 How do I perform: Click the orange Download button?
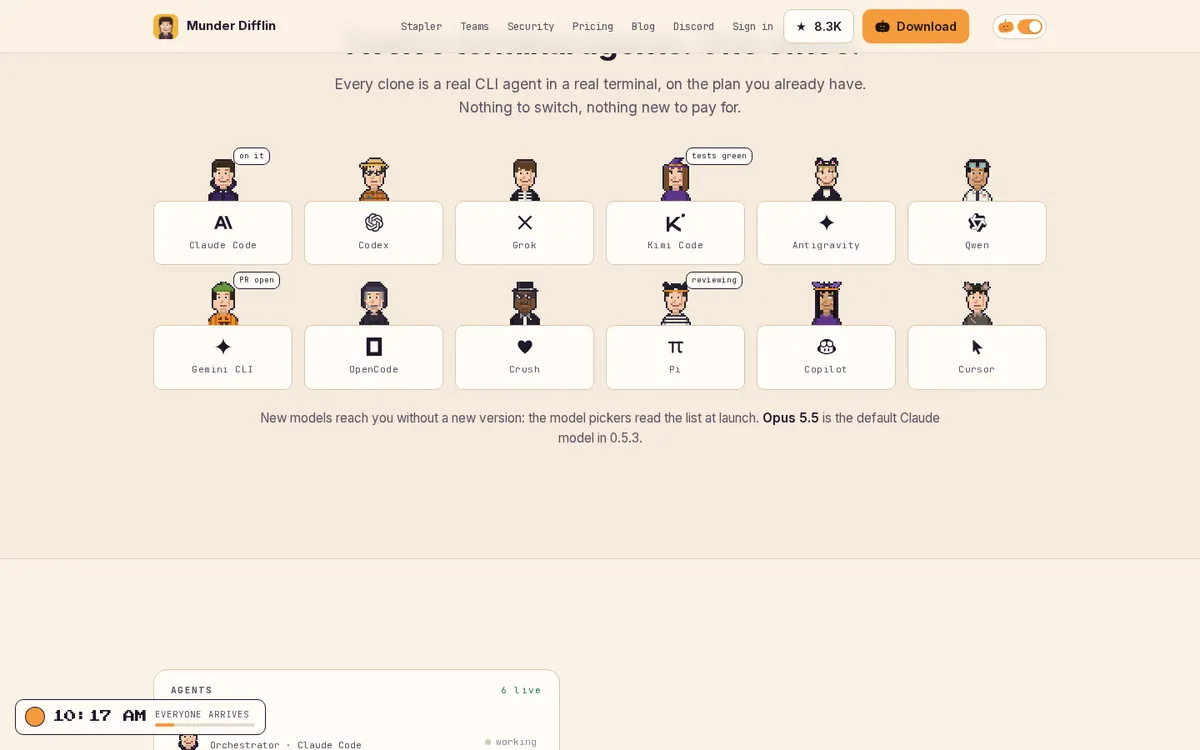point(915,27)
